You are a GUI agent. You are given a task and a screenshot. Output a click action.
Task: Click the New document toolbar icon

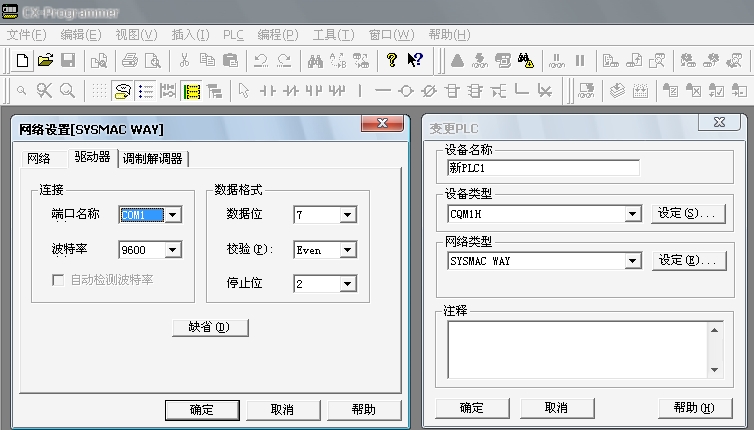(x=23, y=60)
